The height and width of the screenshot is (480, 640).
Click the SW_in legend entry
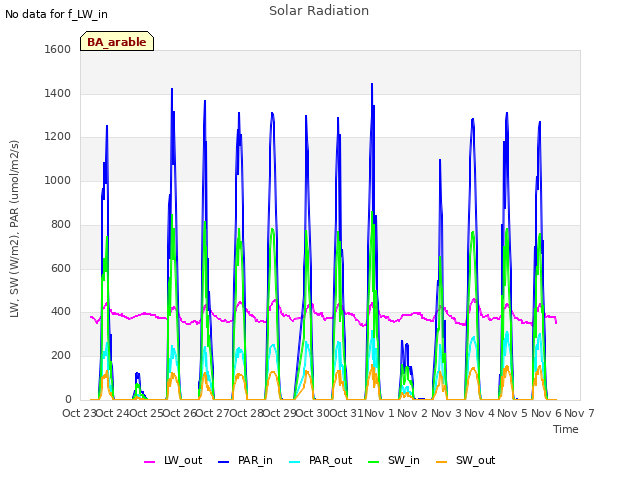coord(393,460)
